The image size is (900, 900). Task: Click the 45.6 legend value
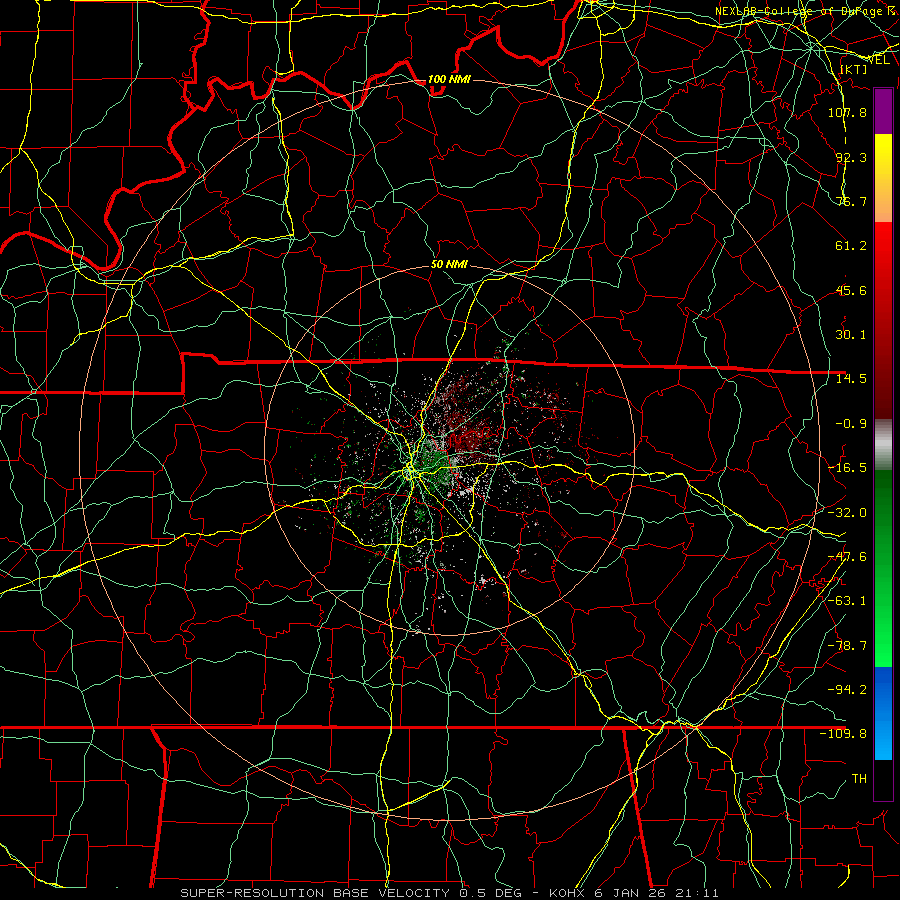pos(851,290)
